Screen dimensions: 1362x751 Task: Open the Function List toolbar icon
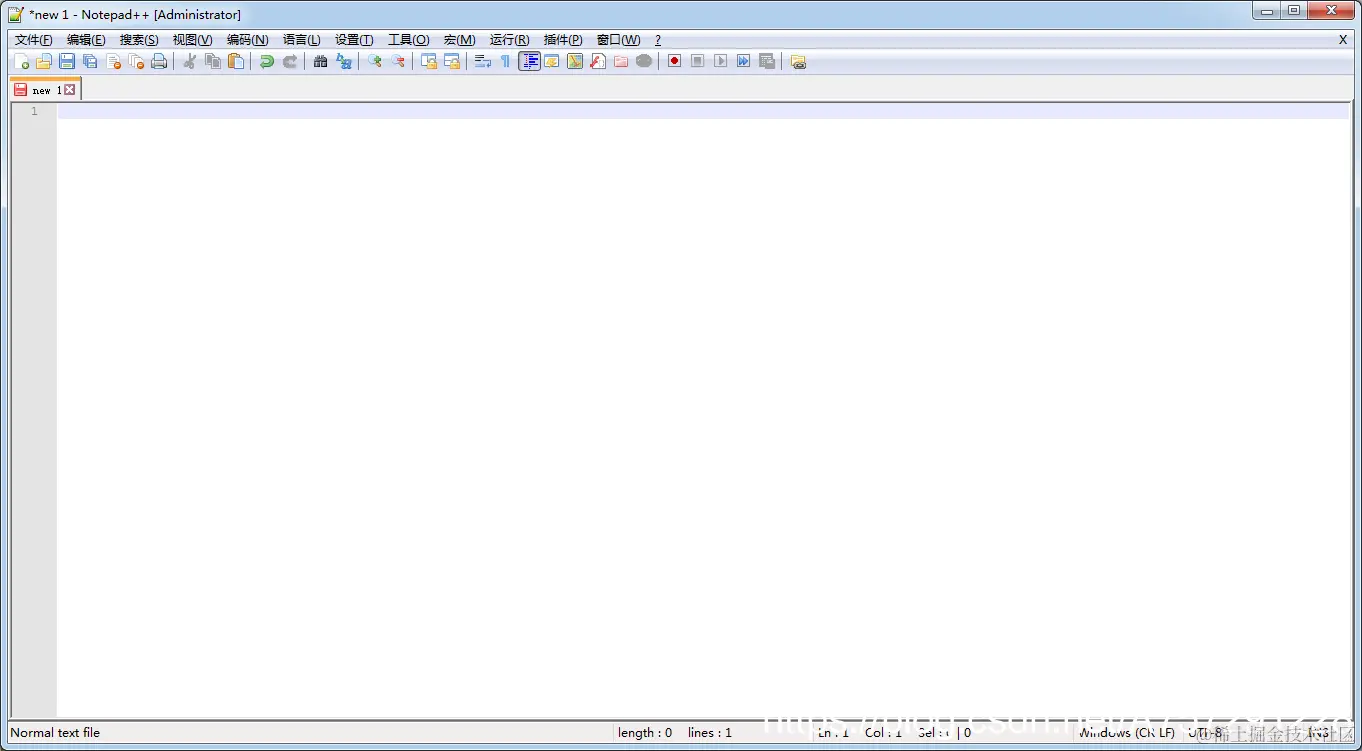(597, 61)
